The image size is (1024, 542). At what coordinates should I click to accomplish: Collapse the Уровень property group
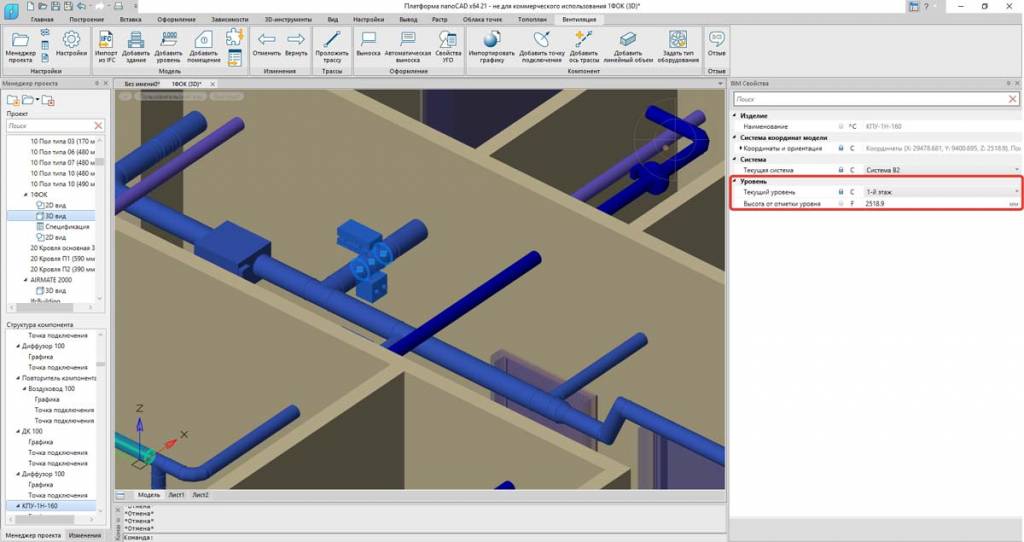(734, 181)
